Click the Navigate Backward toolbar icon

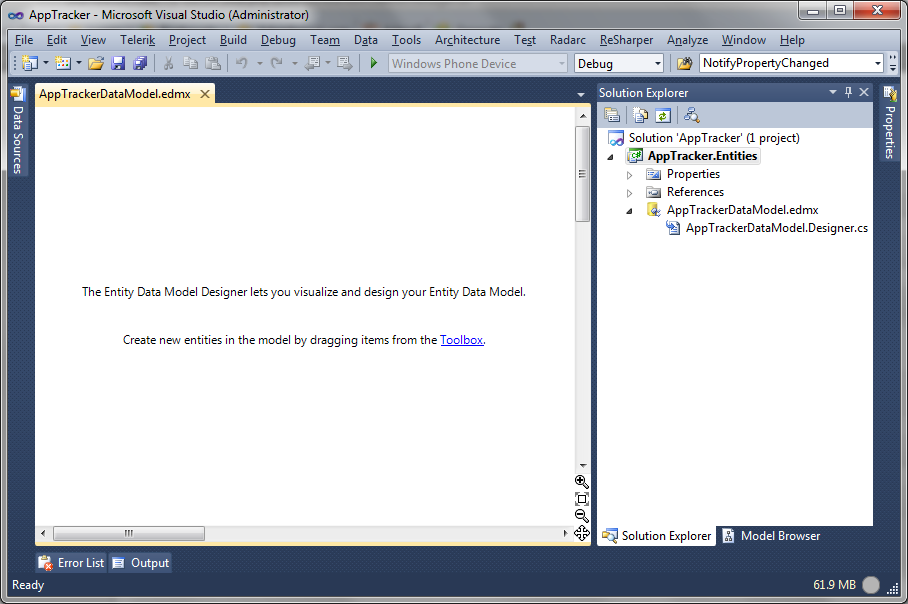point(313,63)
